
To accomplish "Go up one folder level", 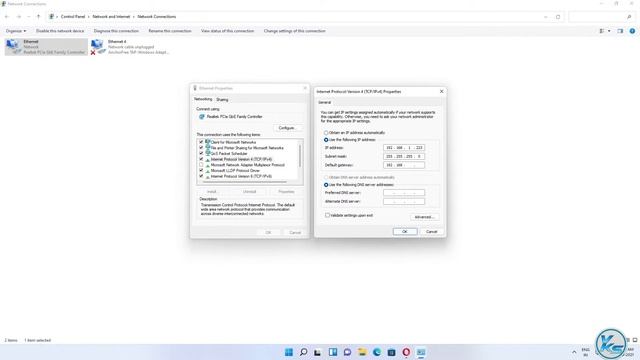I will pos(38,17).
